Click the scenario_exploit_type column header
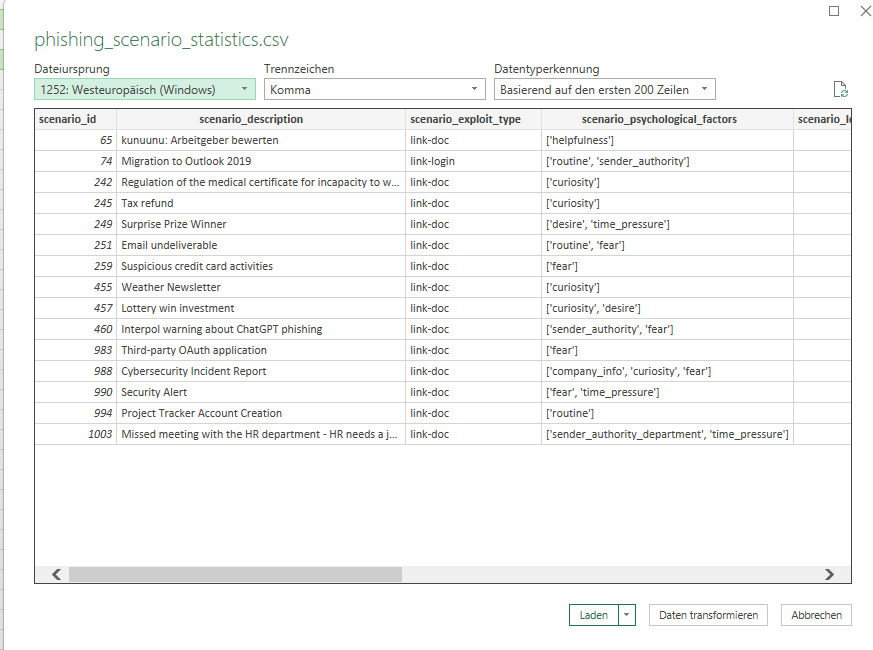 point(472,119)
